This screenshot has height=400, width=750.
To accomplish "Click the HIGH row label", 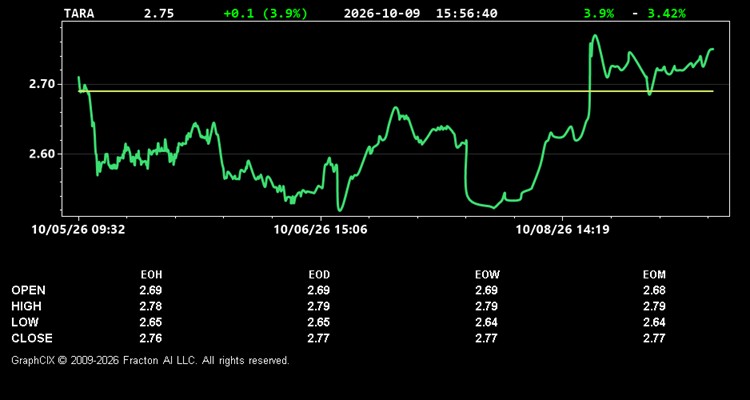I will point(26,306).
